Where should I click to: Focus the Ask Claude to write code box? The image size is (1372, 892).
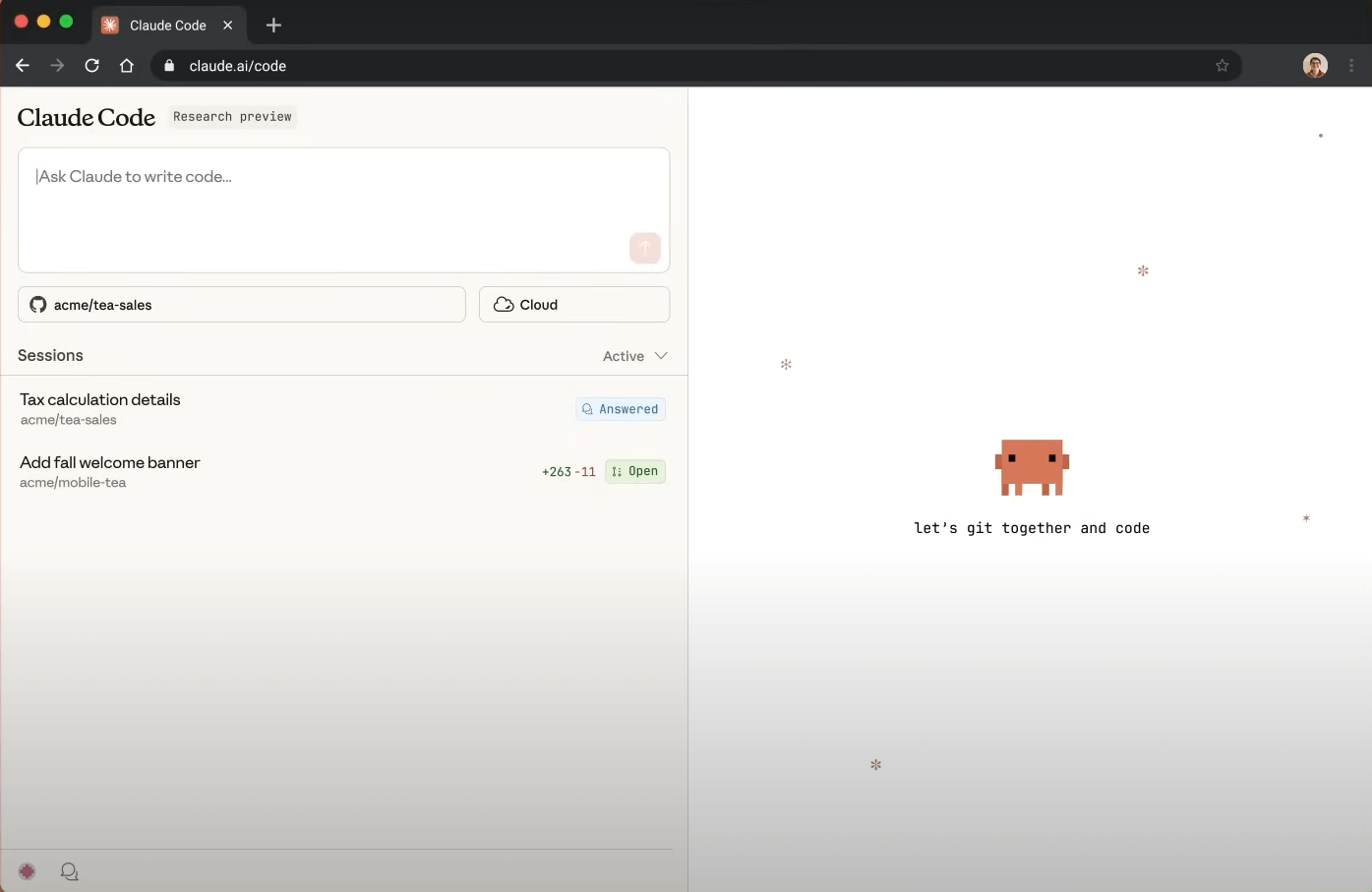click(x=343, y=209)
